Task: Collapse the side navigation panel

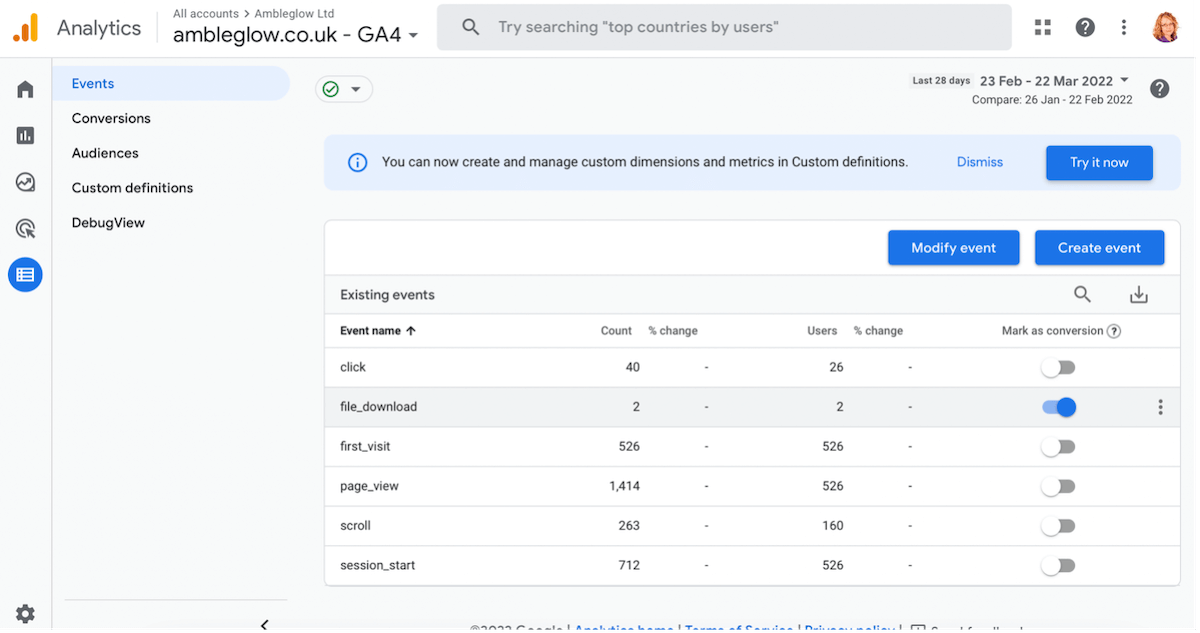Action: [x=264, y=625]
